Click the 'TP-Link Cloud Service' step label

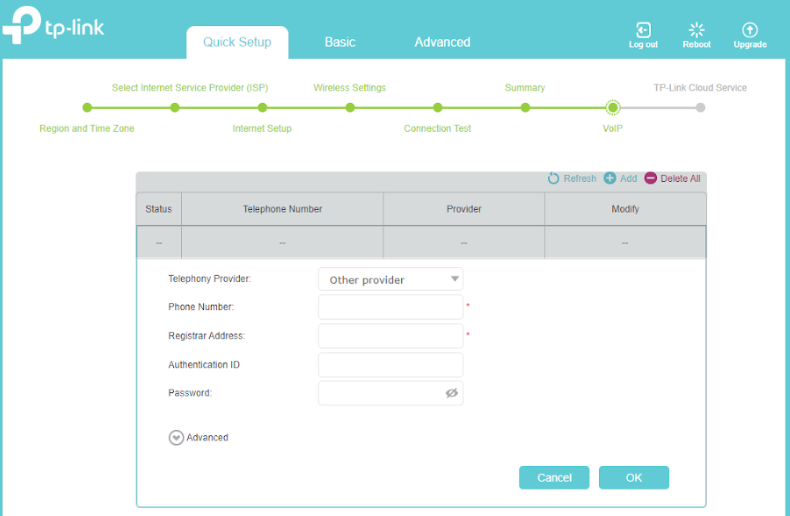pyautogui.click(x=700, y=88)
